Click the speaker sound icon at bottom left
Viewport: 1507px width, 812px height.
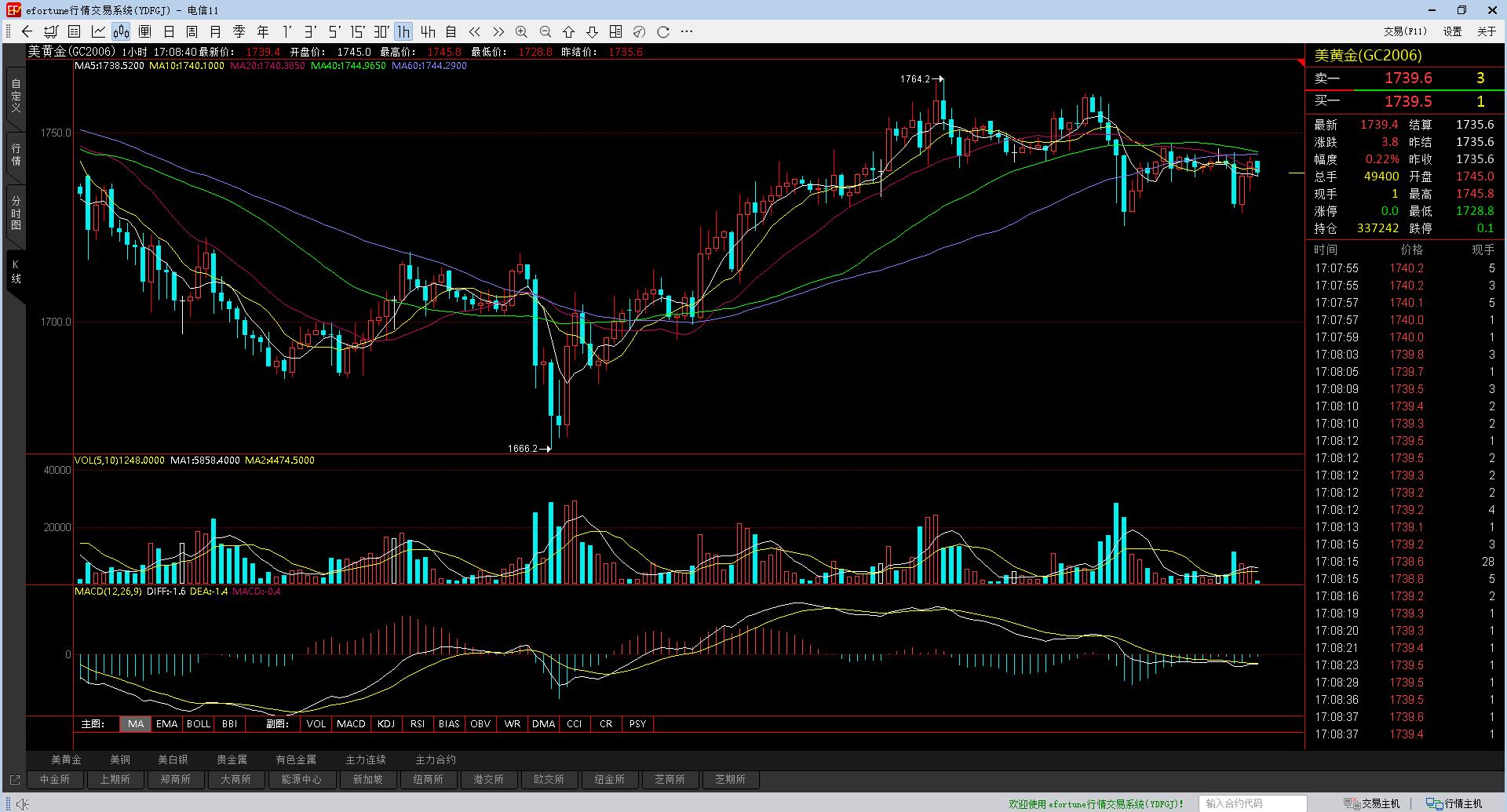point(22,803)
